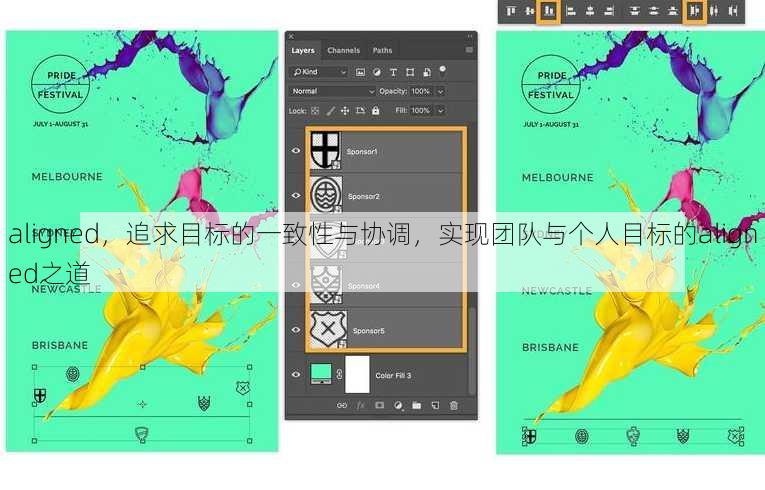Image resolution: width=765 pixels, height=490 pixels.
Task: Click the Layers panel vertical scrollbar
Action: click(471, 350)
